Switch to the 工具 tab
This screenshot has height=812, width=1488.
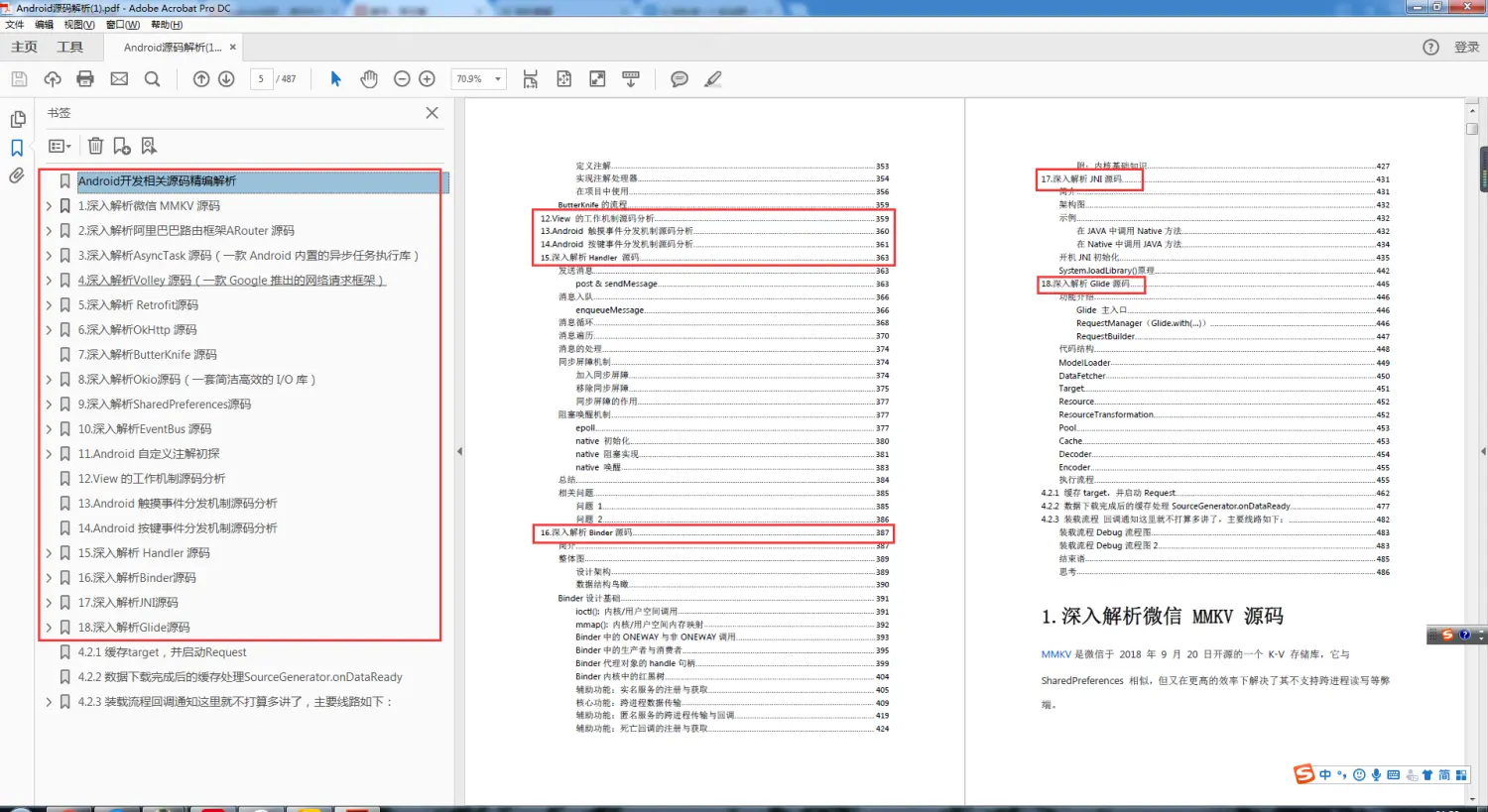coord(69,47)
